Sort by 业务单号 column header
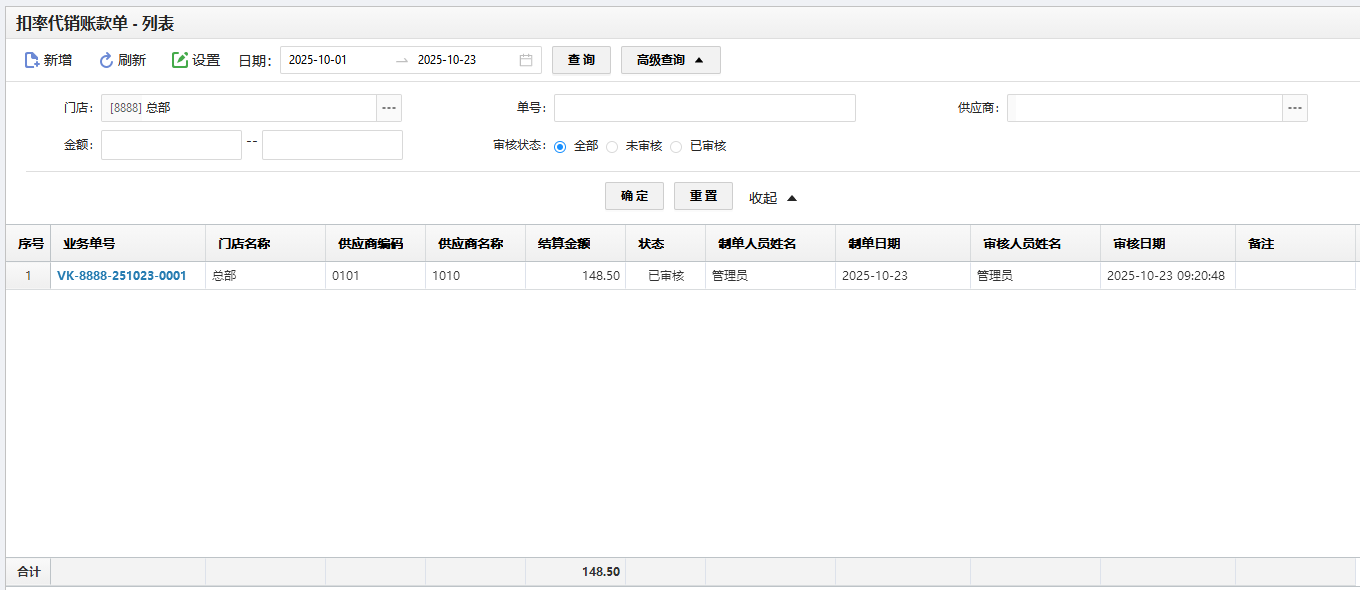This screenshot has height=590, width=1360. coord(89,243)
